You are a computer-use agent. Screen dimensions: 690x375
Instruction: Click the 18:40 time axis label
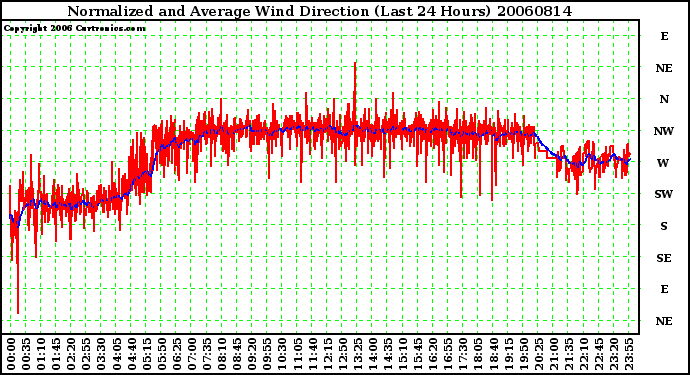[x=493, y=354]
